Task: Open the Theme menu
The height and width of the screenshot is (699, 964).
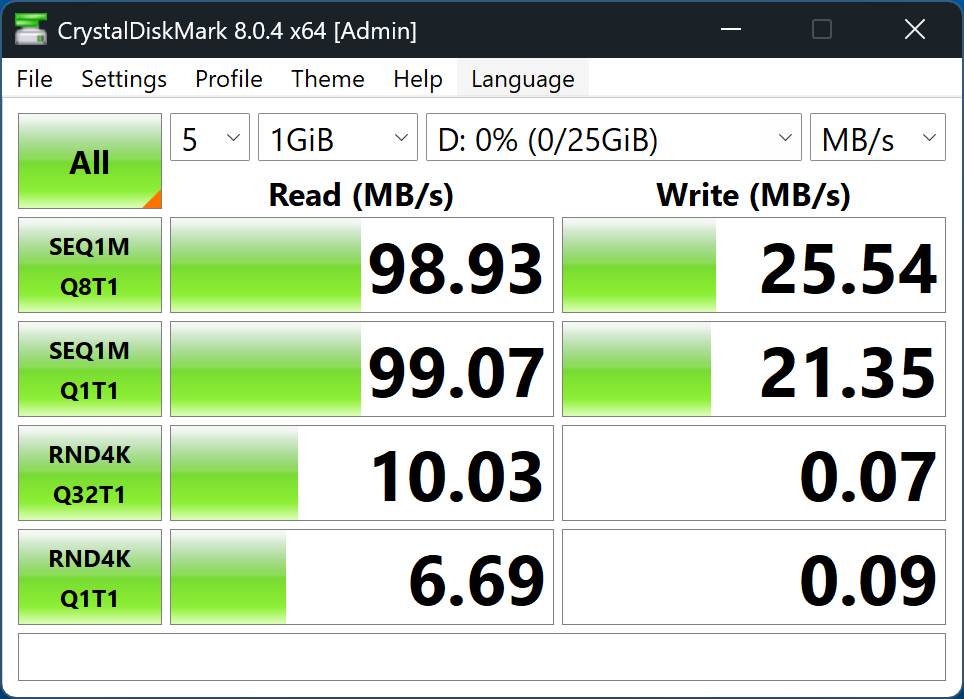Action: coord(328,79)
